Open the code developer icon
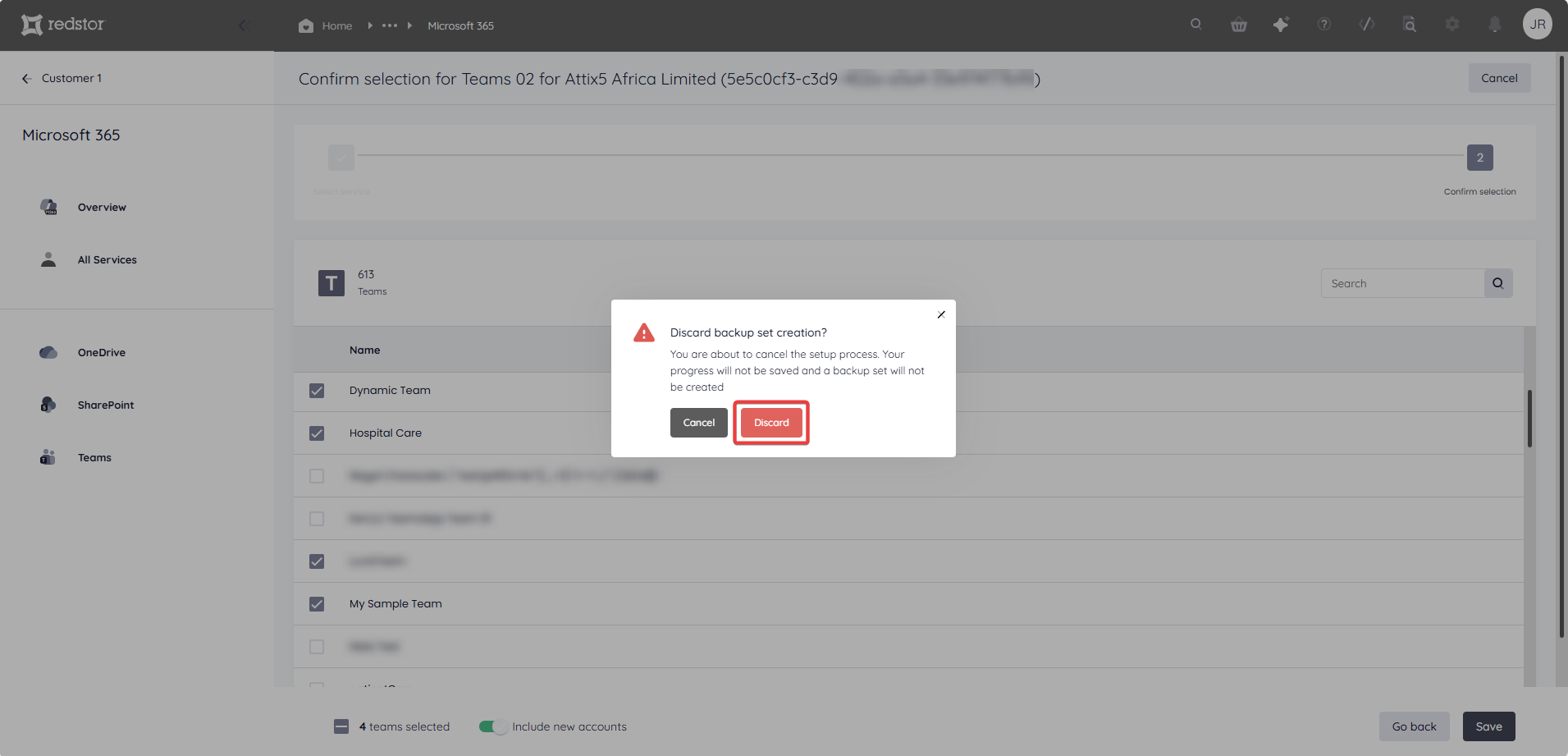1568x756 pixels. point(1367,25)
